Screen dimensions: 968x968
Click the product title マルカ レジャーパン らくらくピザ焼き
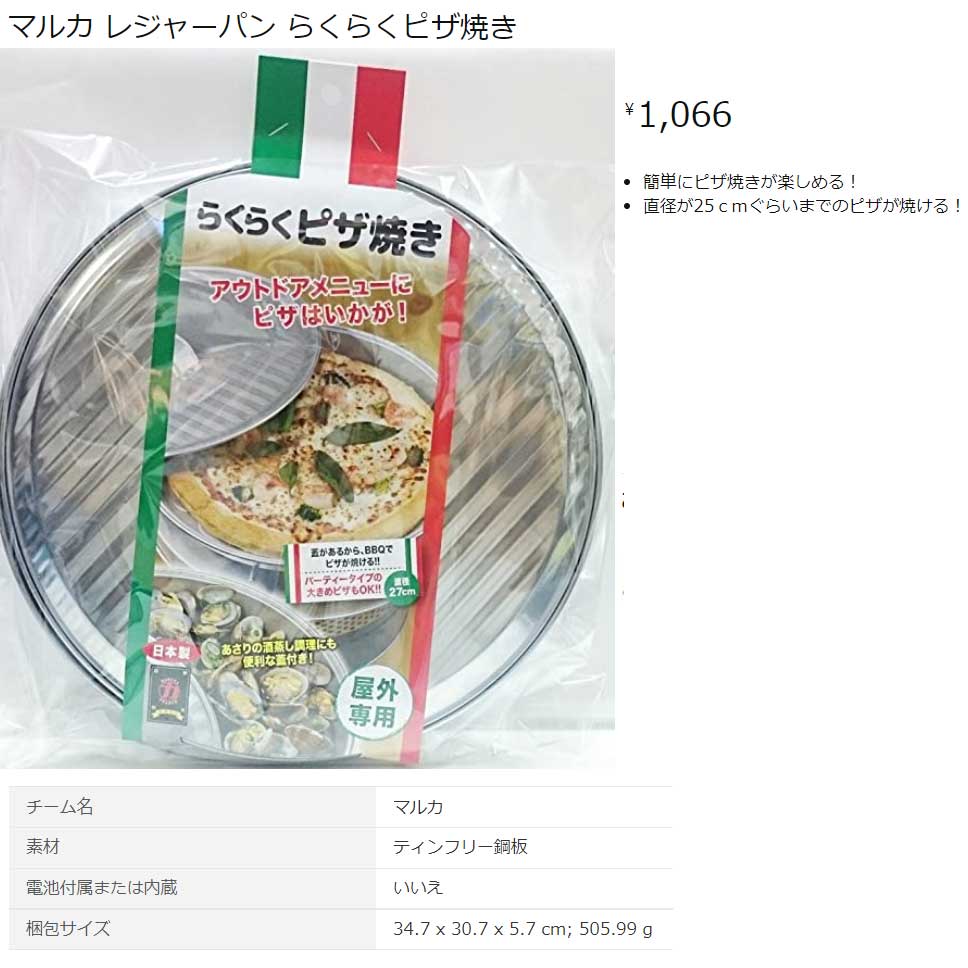[262, 26]
